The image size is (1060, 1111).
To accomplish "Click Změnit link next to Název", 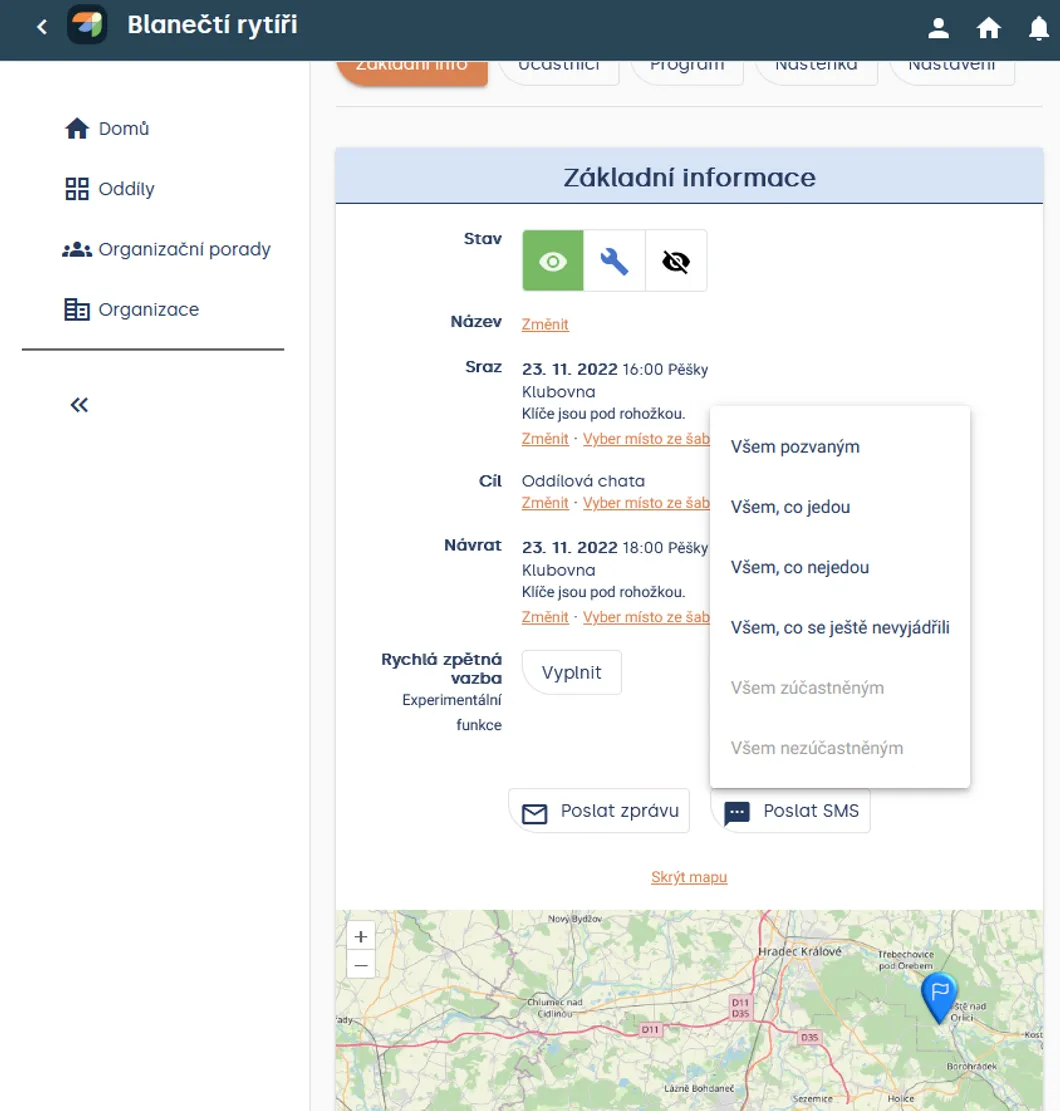I will 545,325.
